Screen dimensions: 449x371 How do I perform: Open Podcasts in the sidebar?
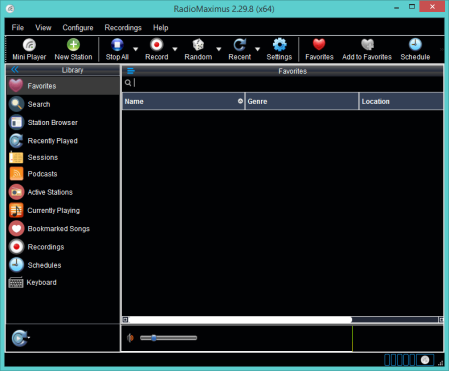pos(63,174)
